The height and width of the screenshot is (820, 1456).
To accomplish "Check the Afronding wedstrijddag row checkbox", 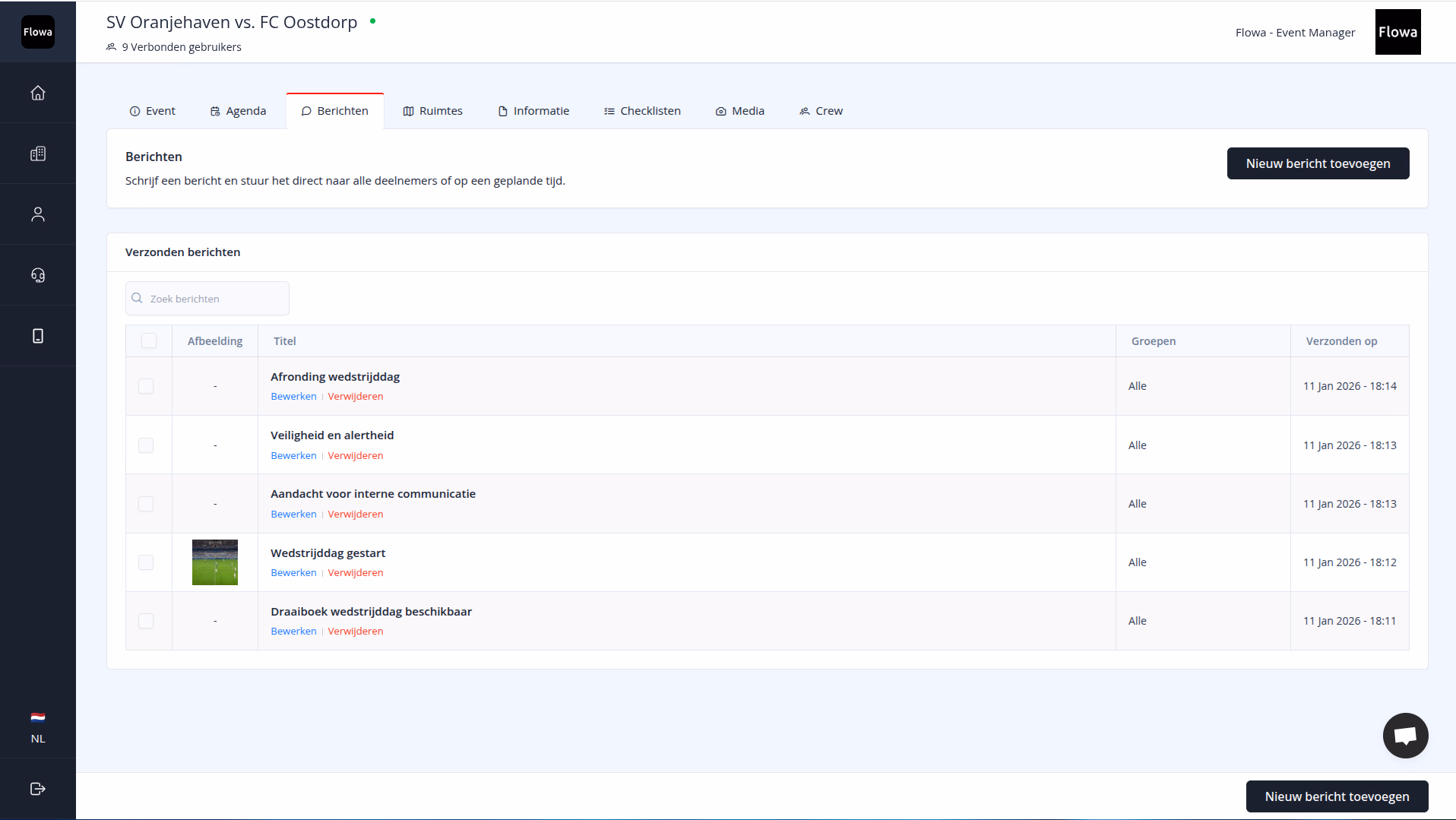I will coord(146,386).
